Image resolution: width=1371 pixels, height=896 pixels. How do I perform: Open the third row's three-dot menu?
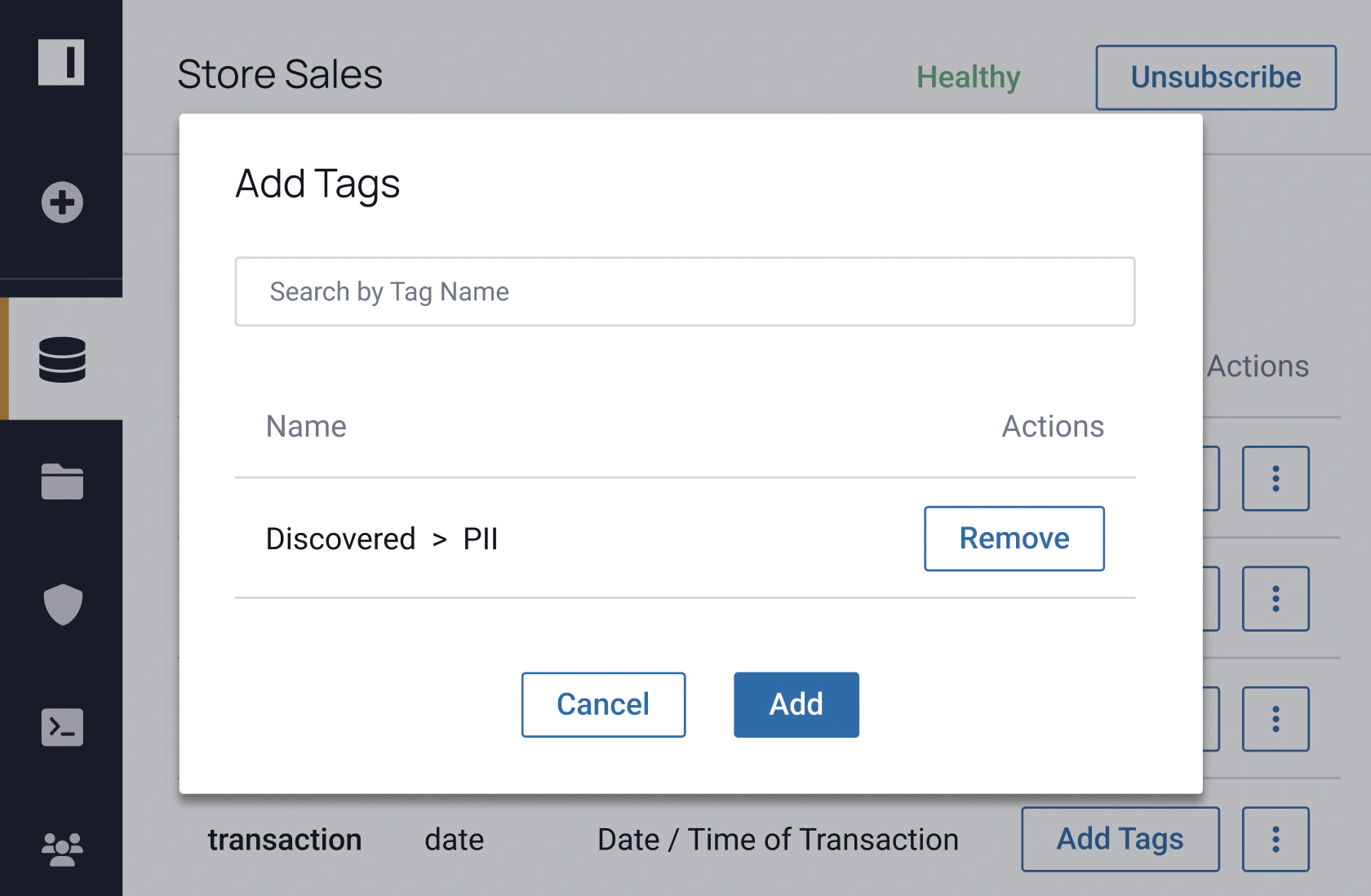coord(1276,719)
